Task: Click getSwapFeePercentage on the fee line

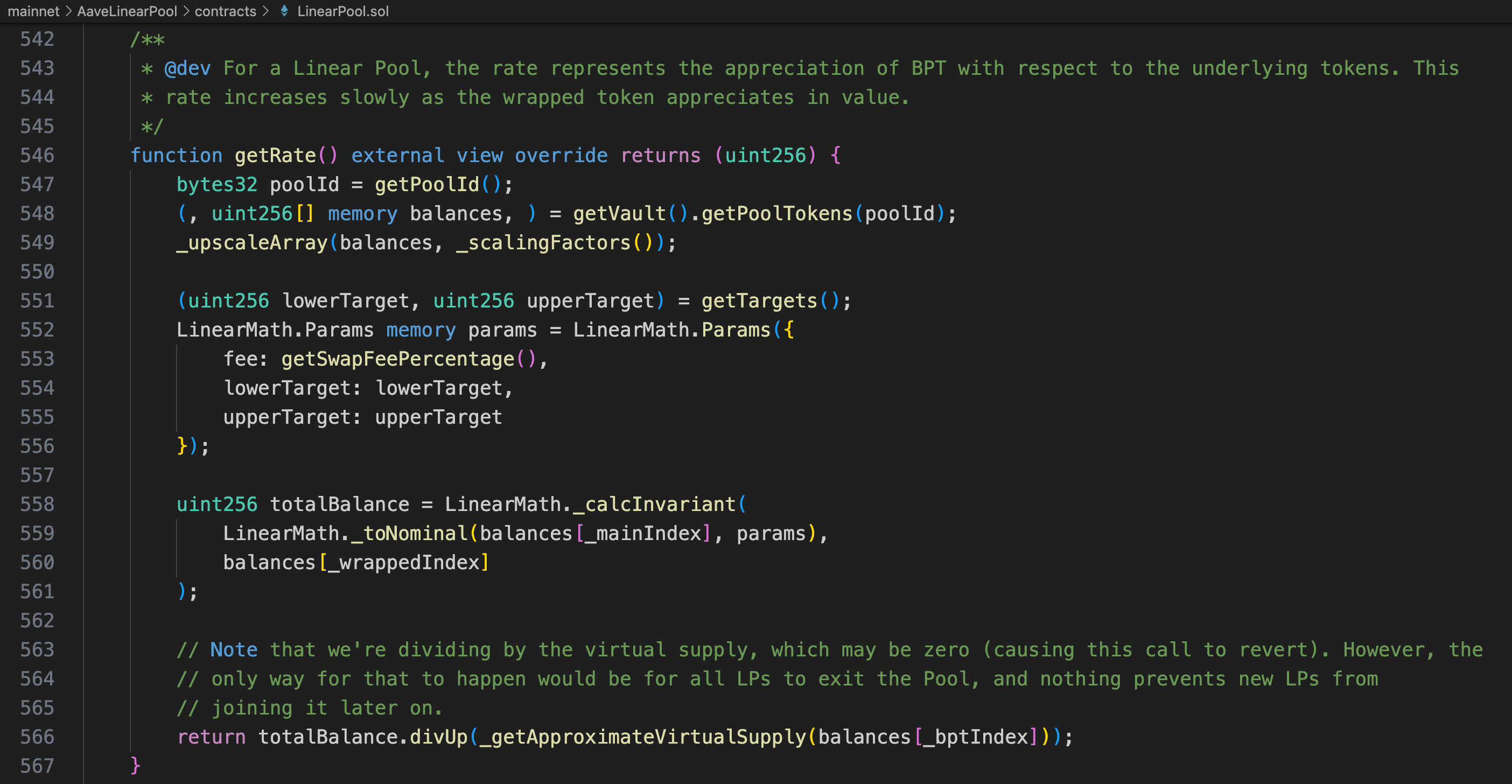Action: 397,359
